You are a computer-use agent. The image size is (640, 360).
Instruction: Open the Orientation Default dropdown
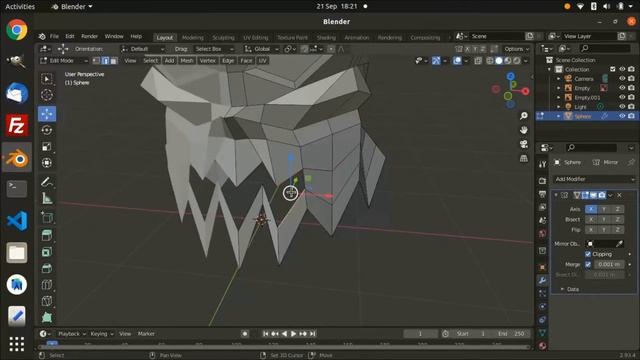[143, 49]
